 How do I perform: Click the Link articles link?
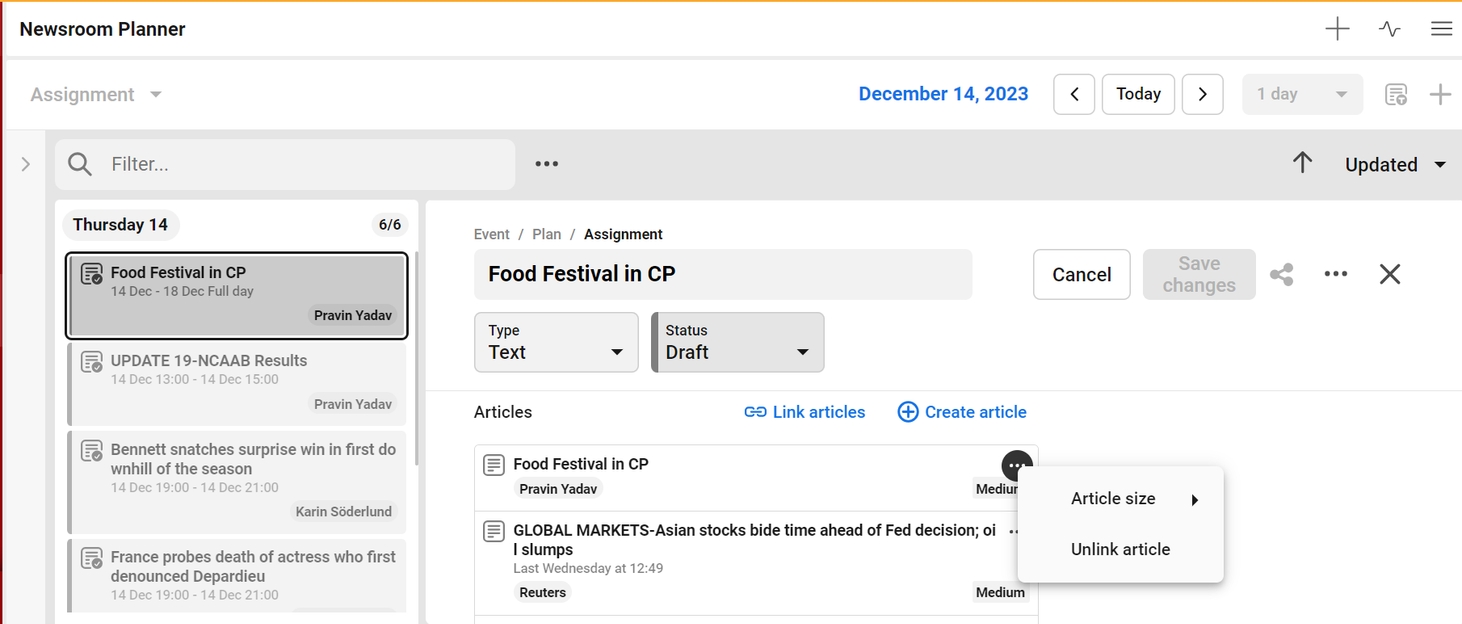tap(805, 412)
